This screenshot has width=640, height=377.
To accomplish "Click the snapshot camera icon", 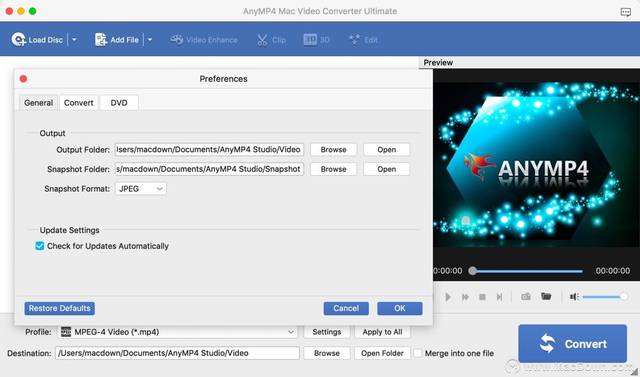I will [526, 297].
